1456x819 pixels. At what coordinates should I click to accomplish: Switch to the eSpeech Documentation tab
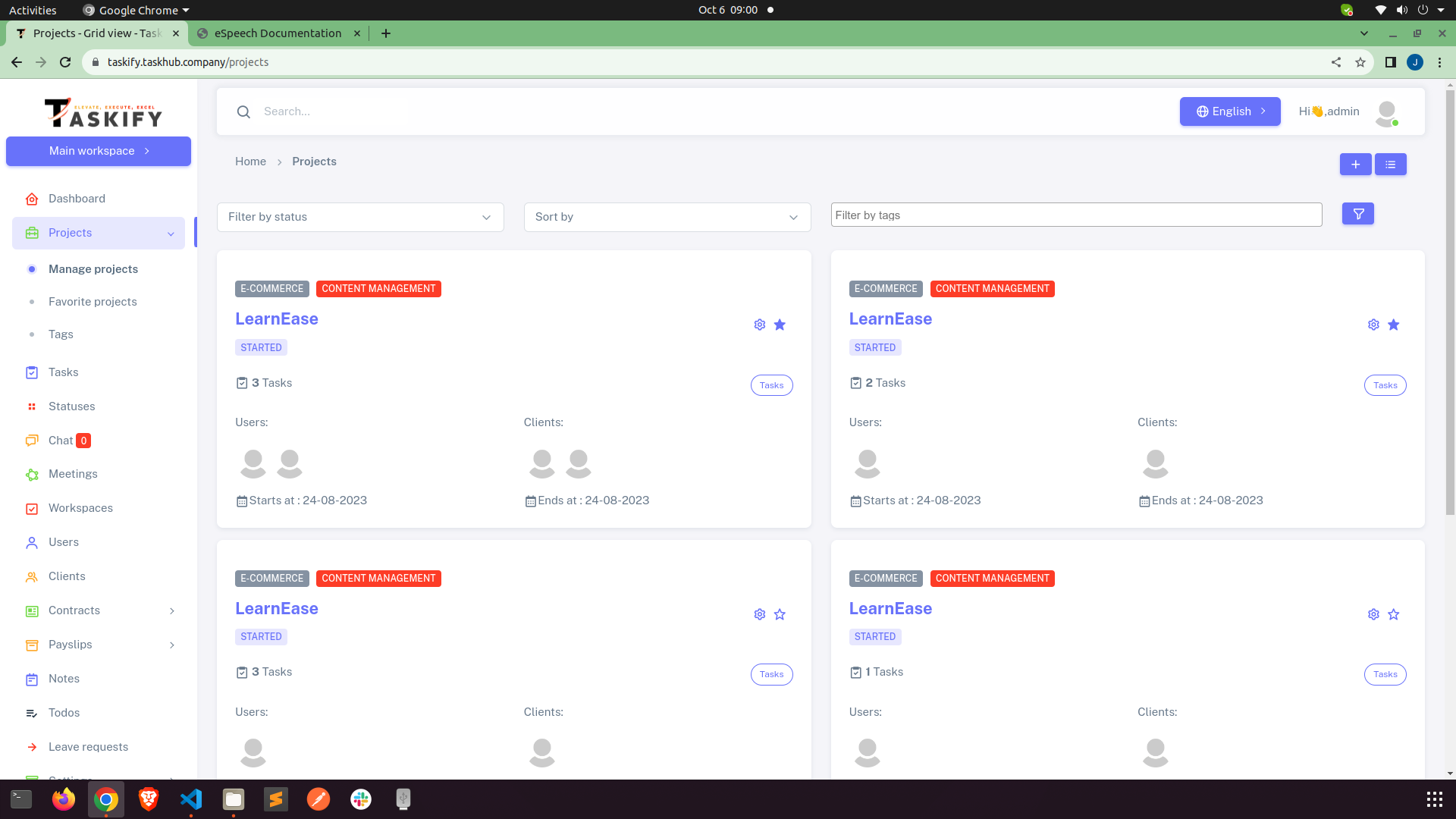click(x=276, y=33)
